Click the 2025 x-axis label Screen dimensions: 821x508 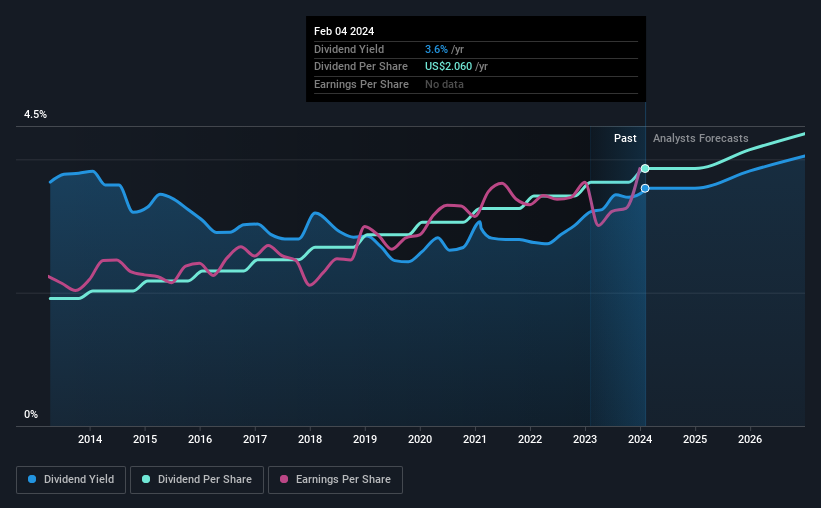[695, 439]
